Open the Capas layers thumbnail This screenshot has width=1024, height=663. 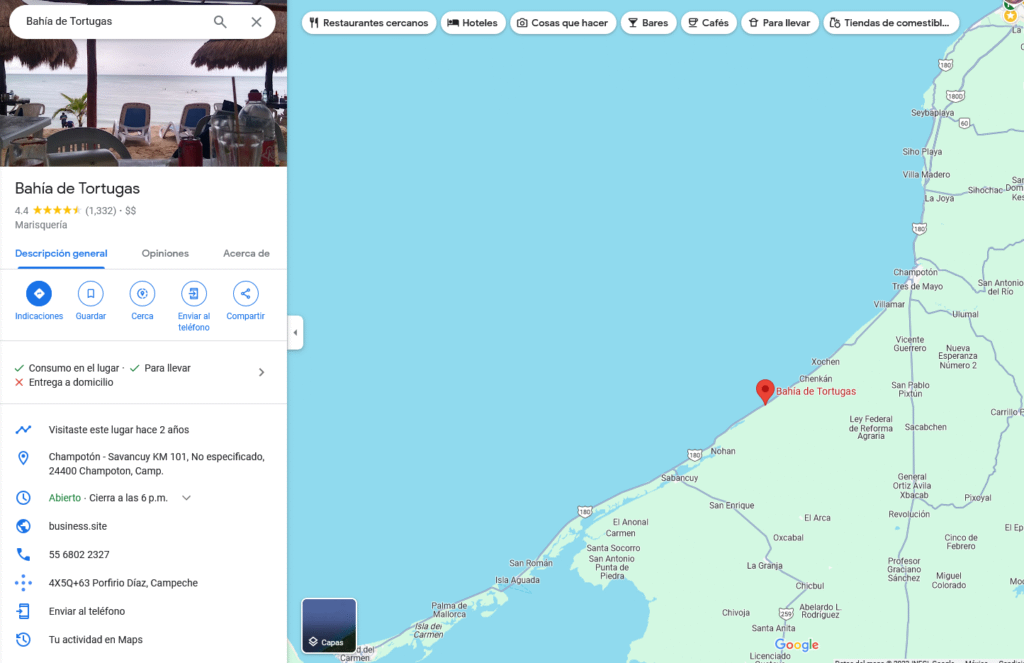click(329, 625)
